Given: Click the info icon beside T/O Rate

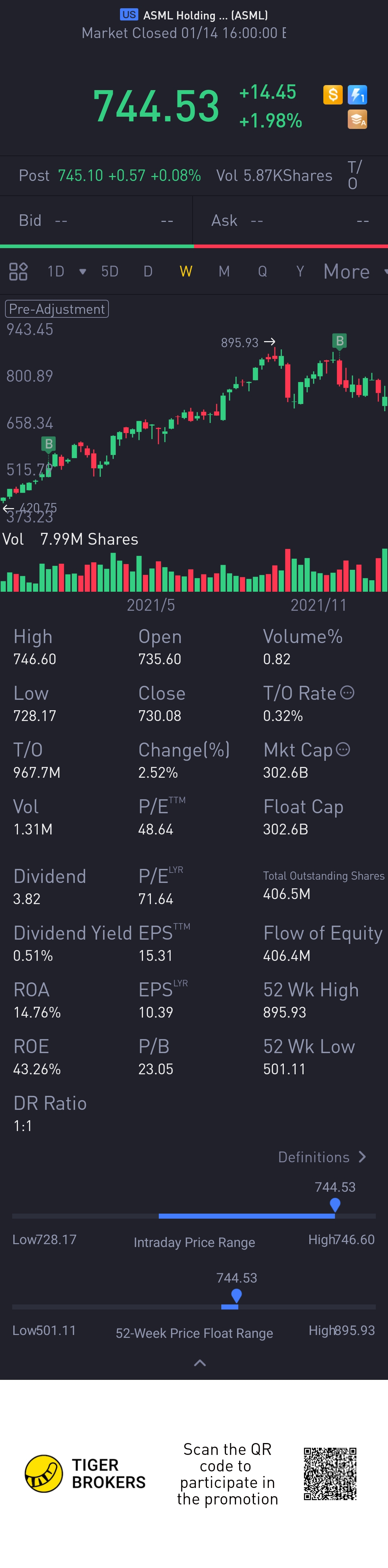Looking at the screenshot, I should [x=347, y=693].
